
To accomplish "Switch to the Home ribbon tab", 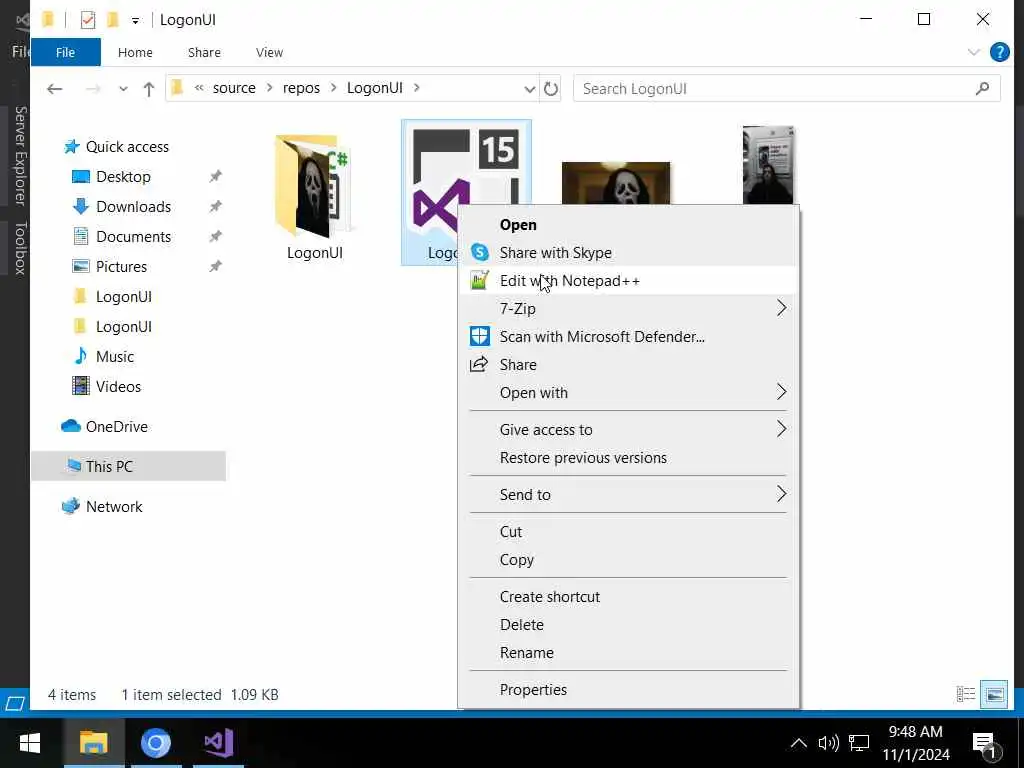I will point(135,52).
